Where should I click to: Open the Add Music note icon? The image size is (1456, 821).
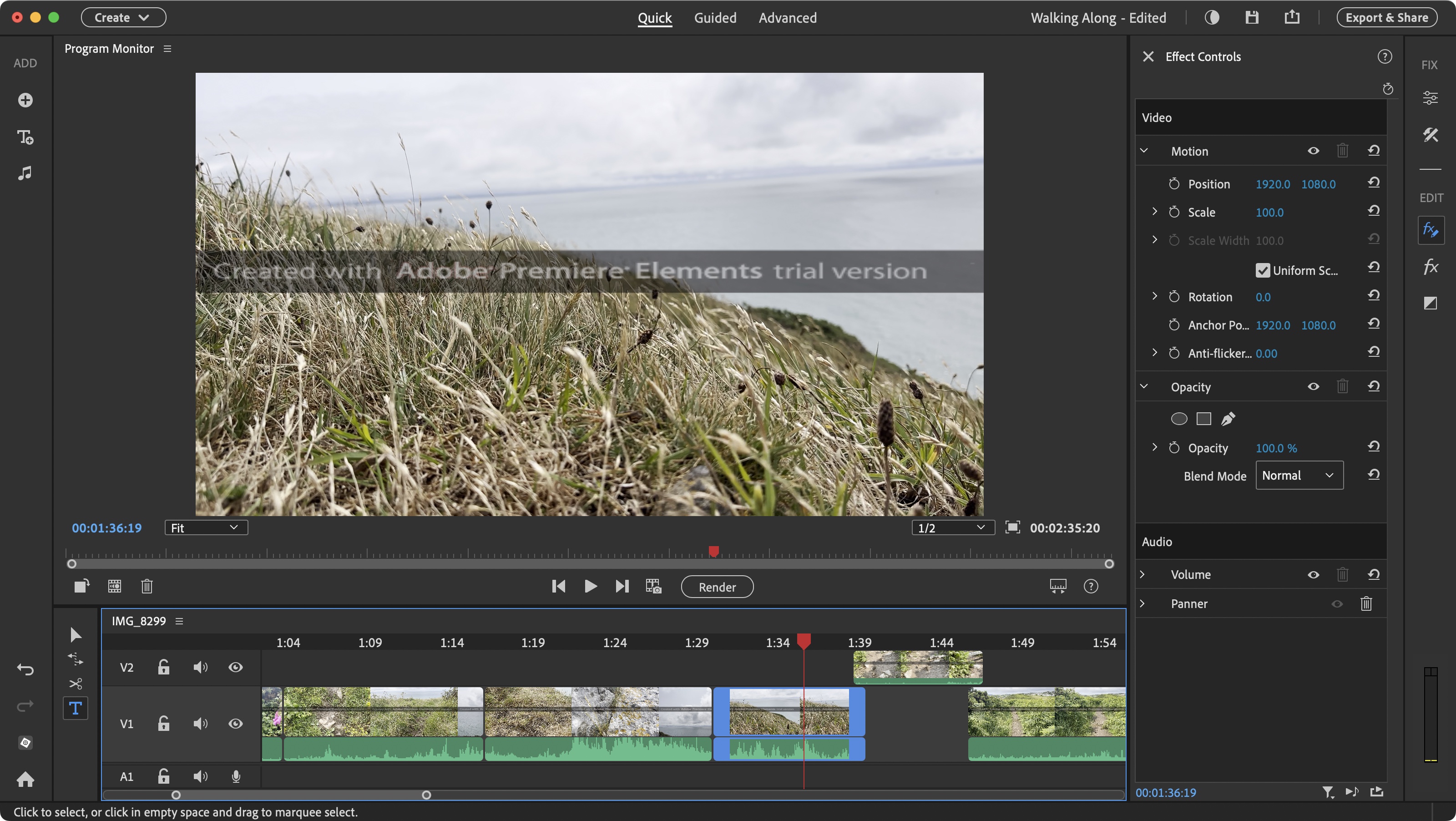pyautogui.click(x=25, y=172)
